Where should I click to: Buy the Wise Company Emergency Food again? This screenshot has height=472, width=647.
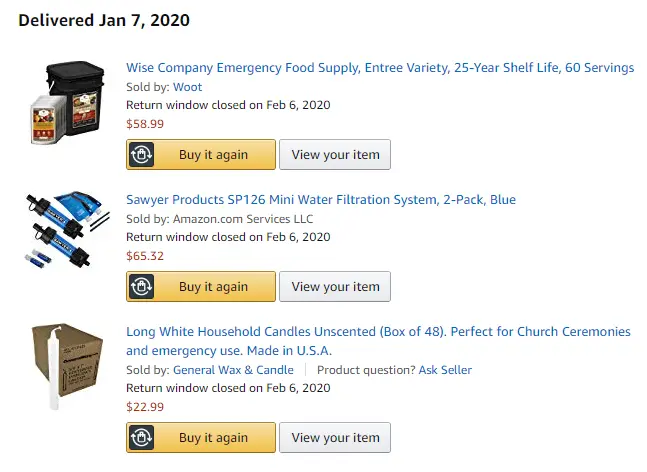point(213,155)
